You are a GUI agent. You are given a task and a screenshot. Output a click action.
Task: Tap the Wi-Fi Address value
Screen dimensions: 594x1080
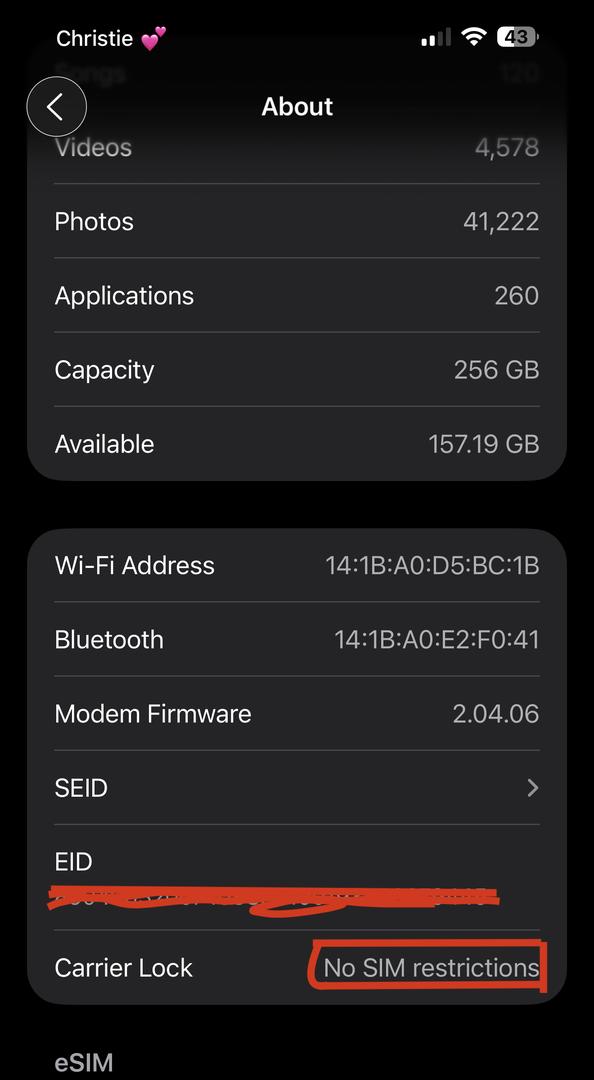click(432, 565)
